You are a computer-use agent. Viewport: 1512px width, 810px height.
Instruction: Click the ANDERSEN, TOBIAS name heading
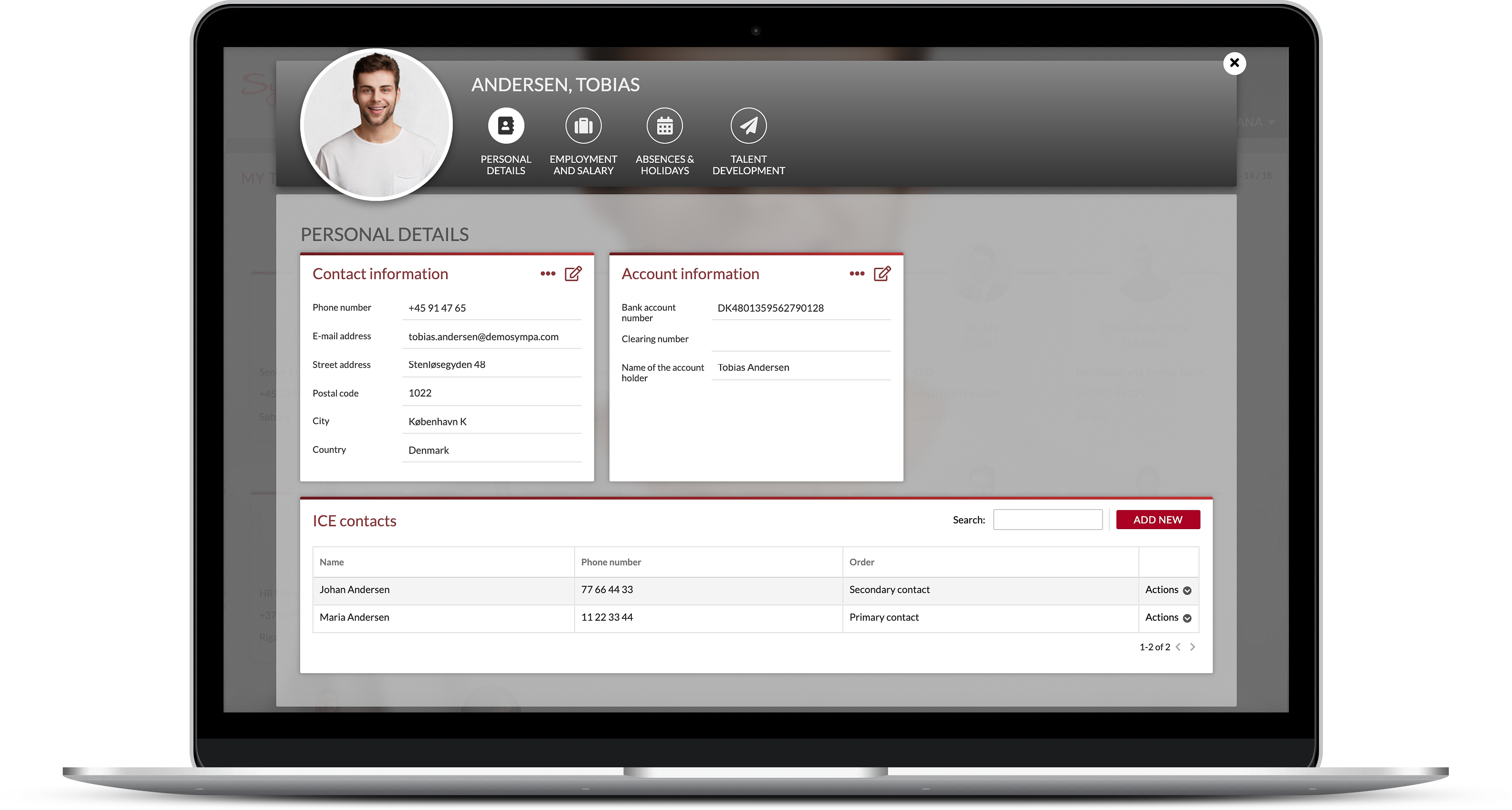click(x=555, y=85)
